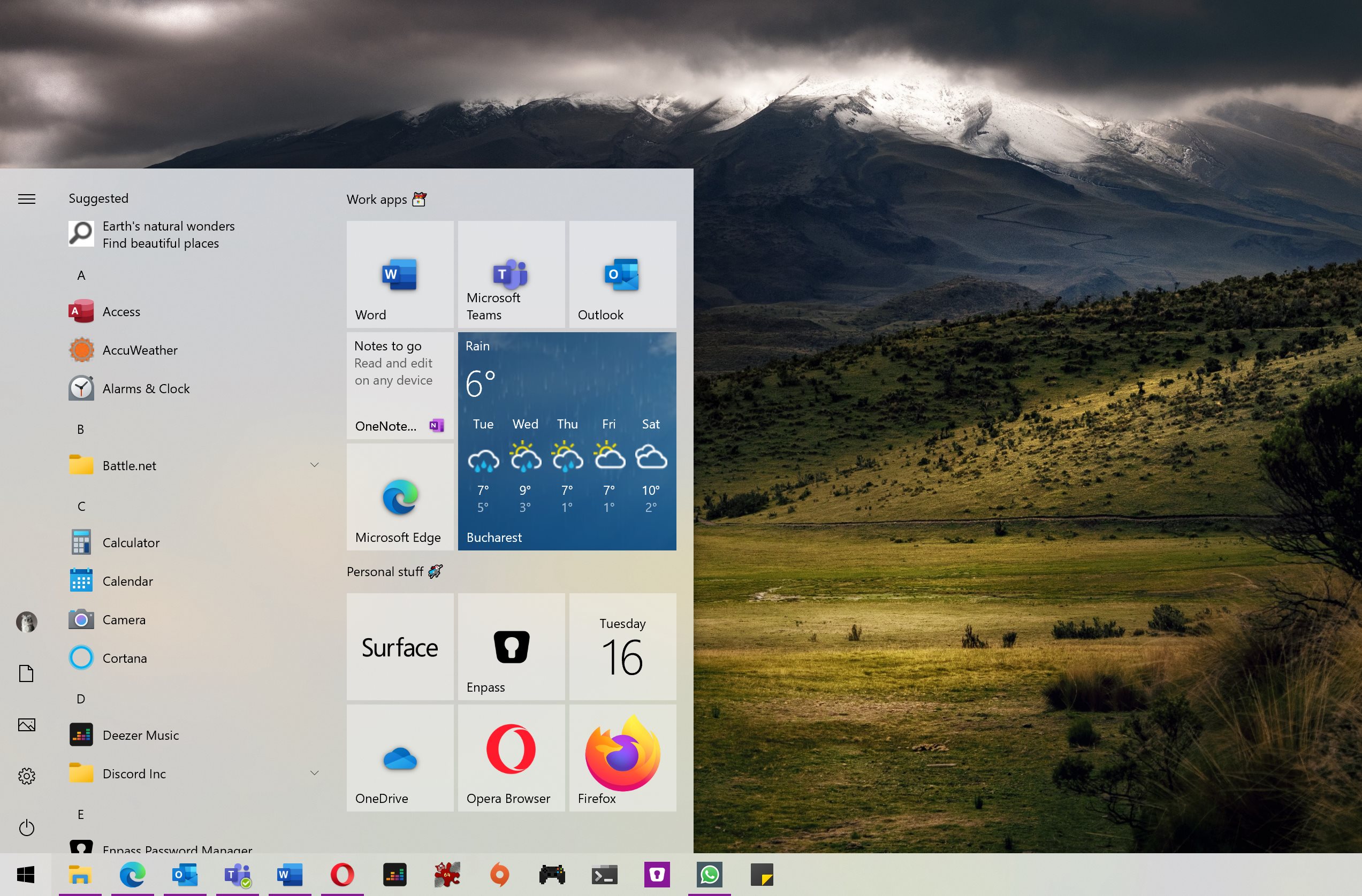
Task: Switch to WhatsApp on the taskbar
Action: point(710,874)
